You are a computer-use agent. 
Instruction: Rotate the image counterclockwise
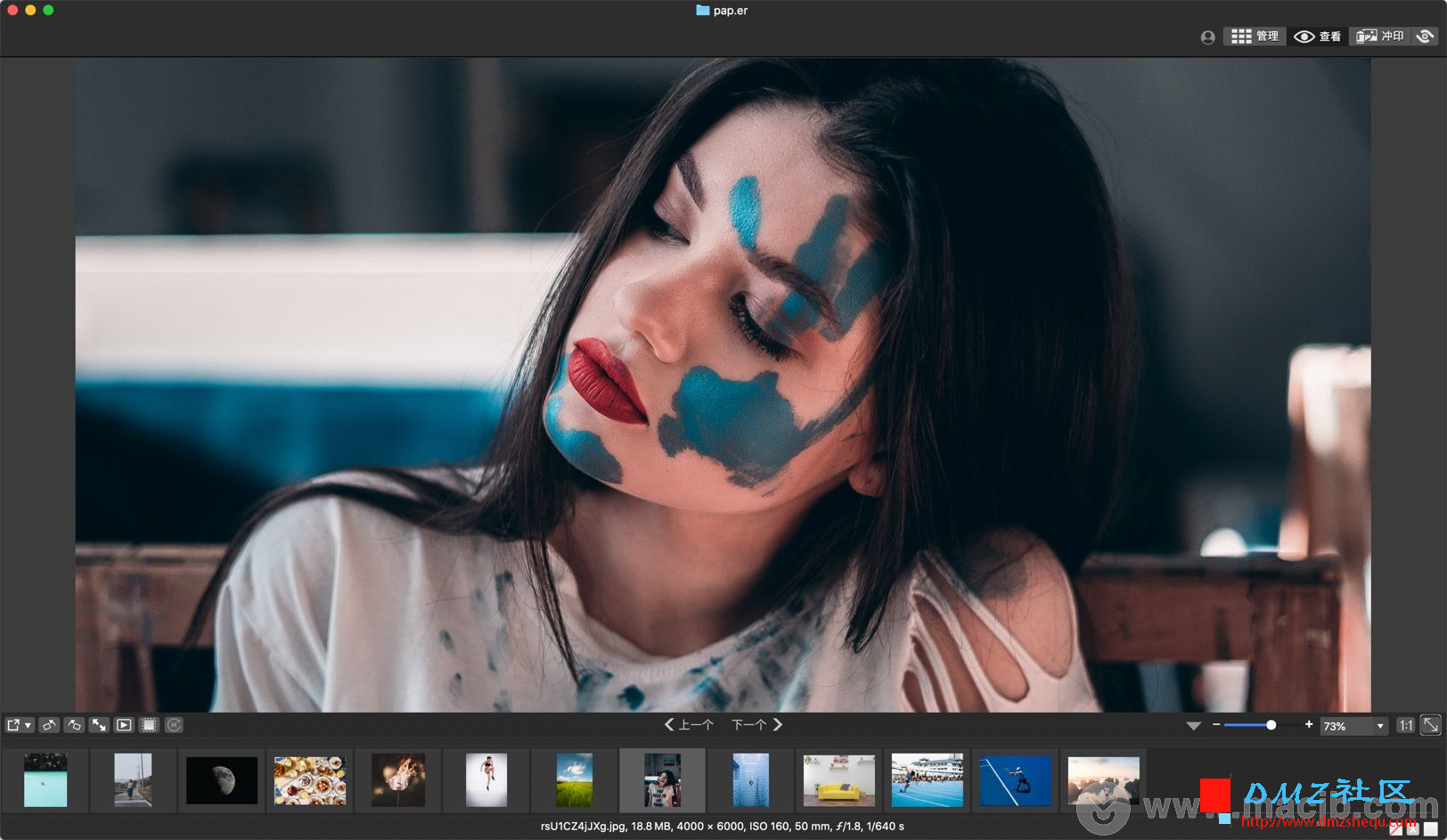tap(49, 725)
